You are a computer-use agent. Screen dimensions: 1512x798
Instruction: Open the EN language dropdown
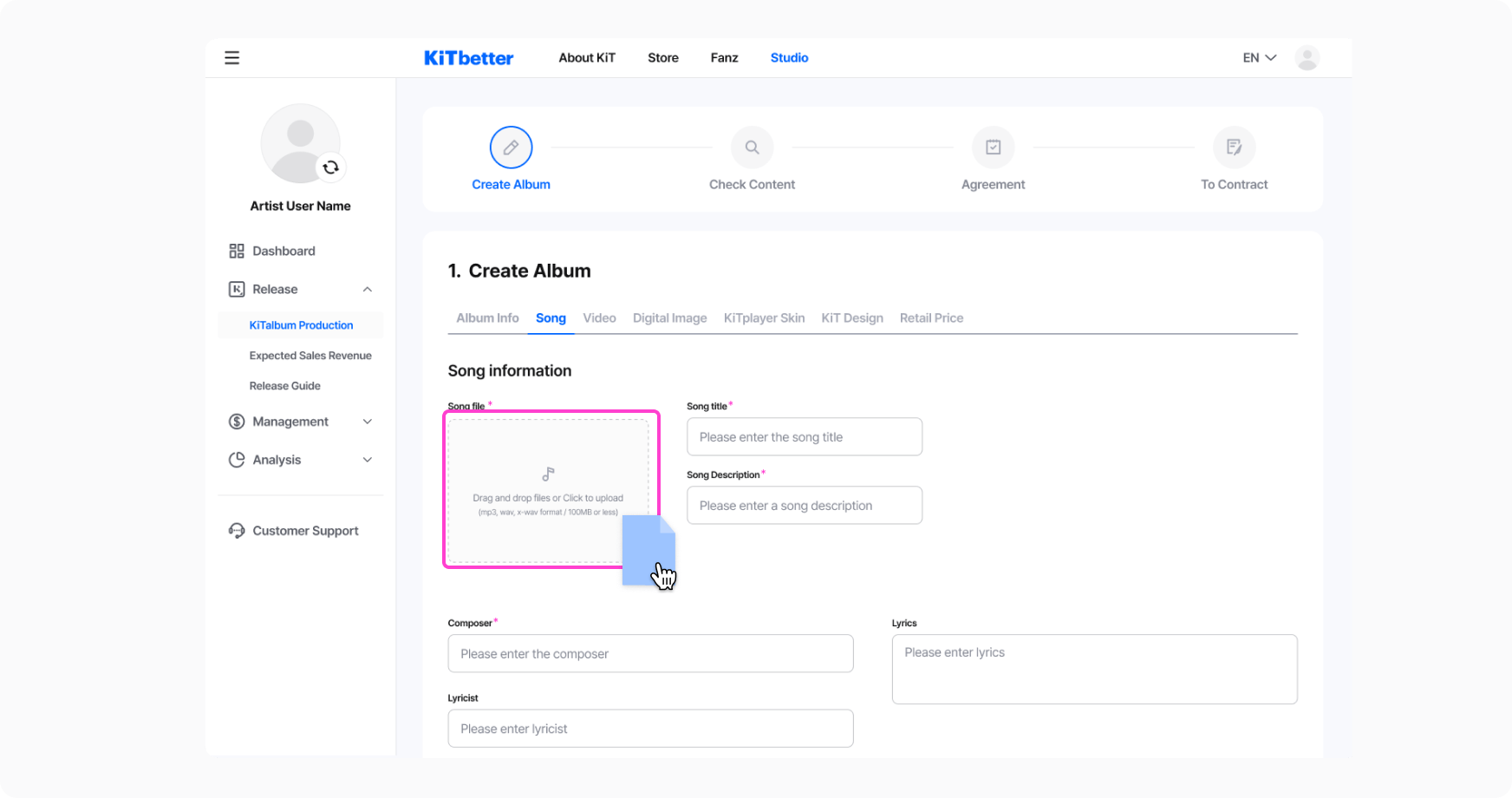point(1259,58)
